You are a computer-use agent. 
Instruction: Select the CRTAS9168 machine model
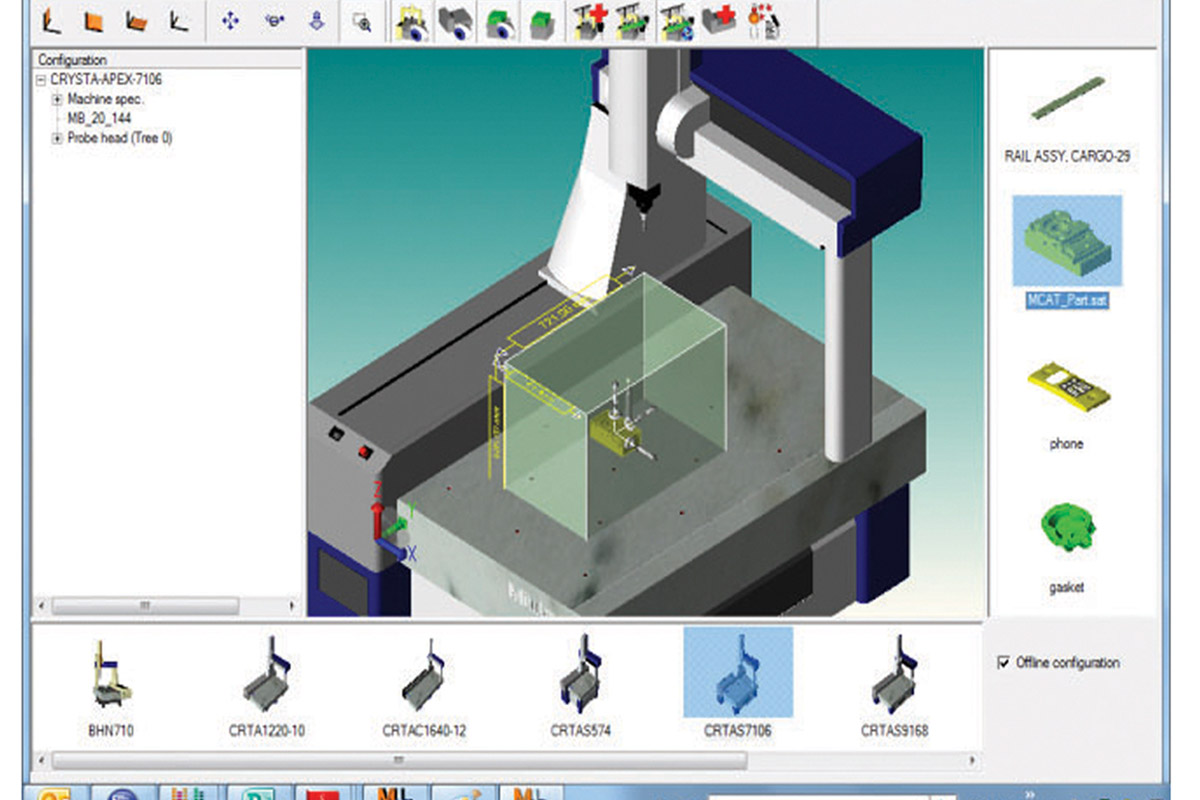click(894, 680)
